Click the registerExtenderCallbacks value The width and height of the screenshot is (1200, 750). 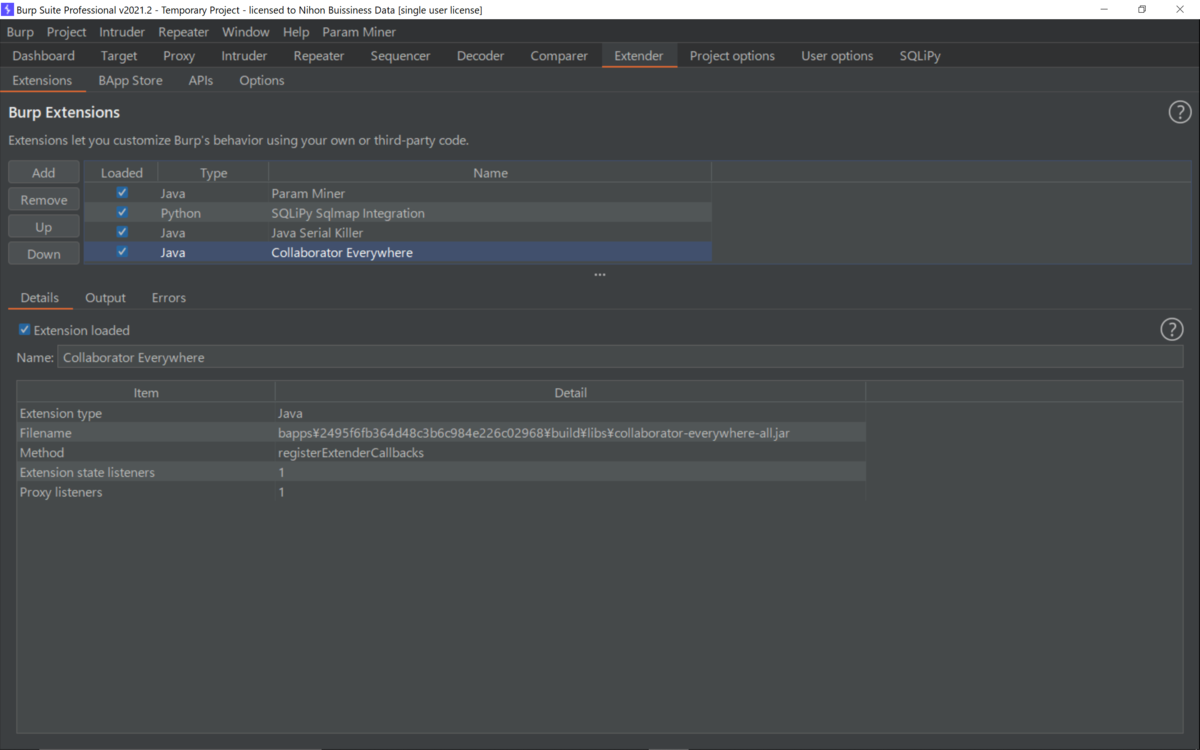coord(351,452)
